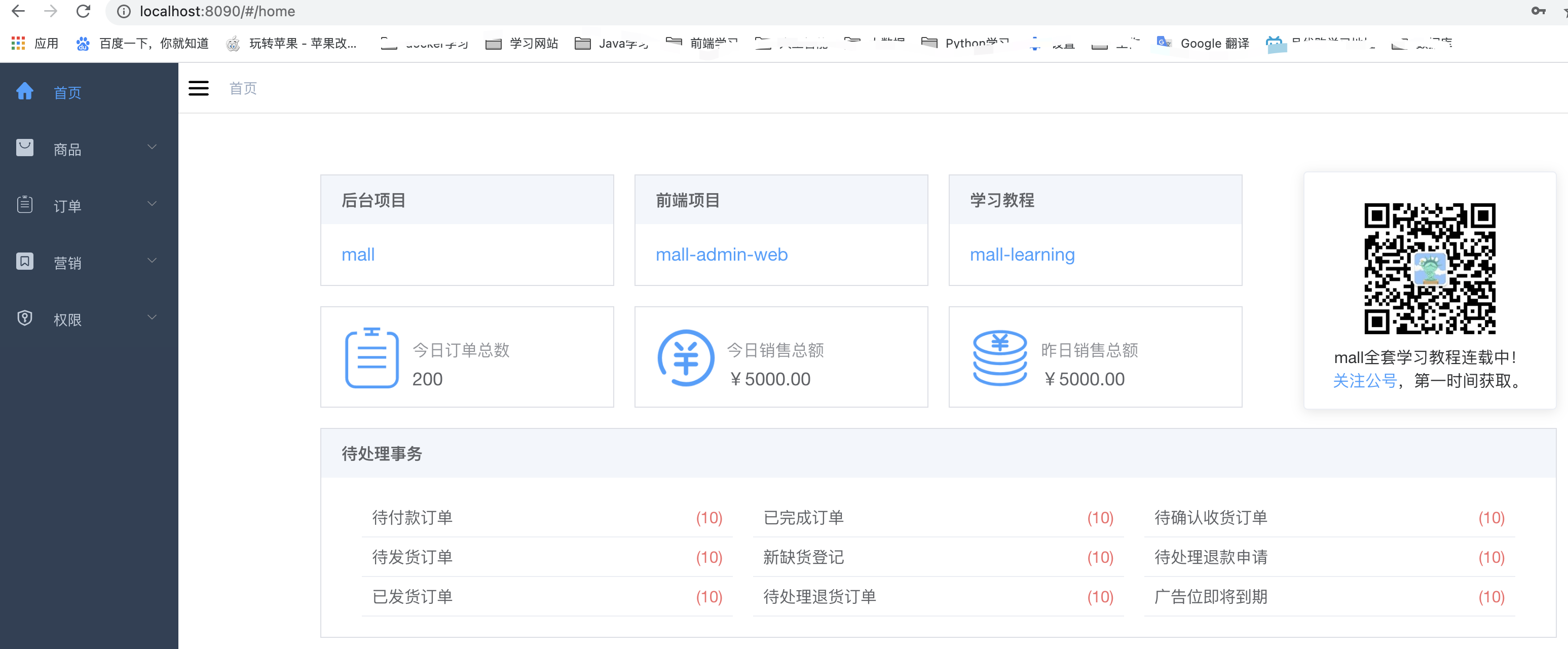Image resolution: width=1568 pixels, height=649 pixels.
Task: Click the home icon in sidebar
Action: coord(24,91)
